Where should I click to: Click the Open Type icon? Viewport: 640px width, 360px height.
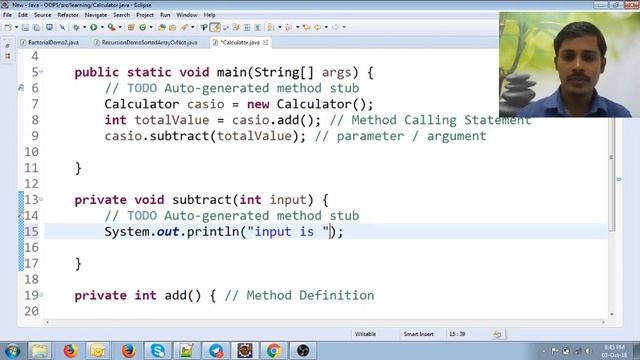coord(162,27)
